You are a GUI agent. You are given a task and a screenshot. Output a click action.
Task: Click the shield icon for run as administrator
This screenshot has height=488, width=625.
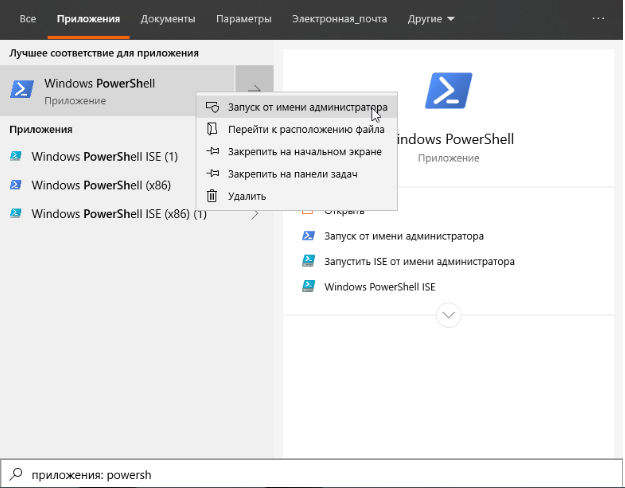pyautogui.click(x=212, y=107)
